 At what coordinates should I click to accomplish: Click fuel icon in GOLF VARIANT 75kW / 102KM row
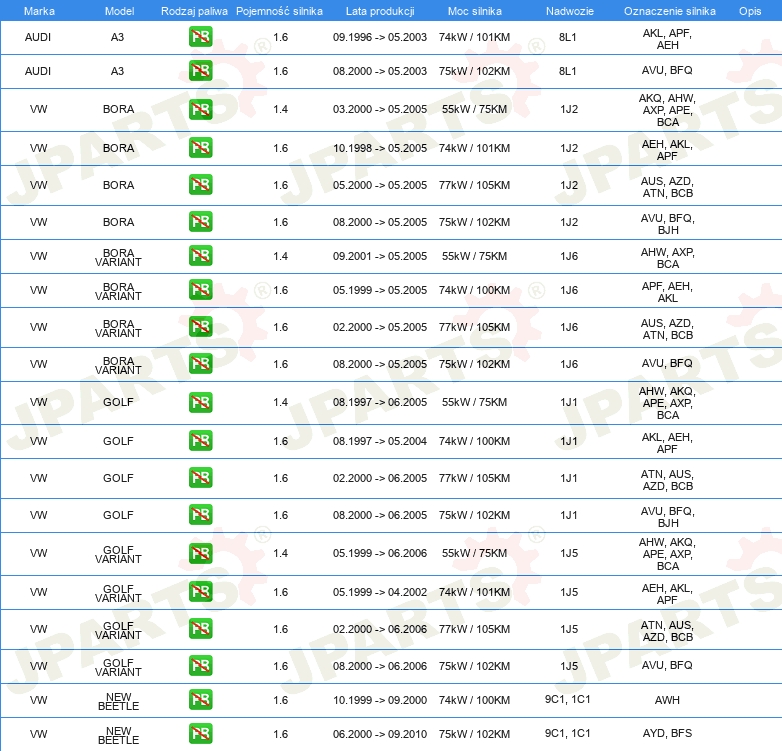point(200,666)
